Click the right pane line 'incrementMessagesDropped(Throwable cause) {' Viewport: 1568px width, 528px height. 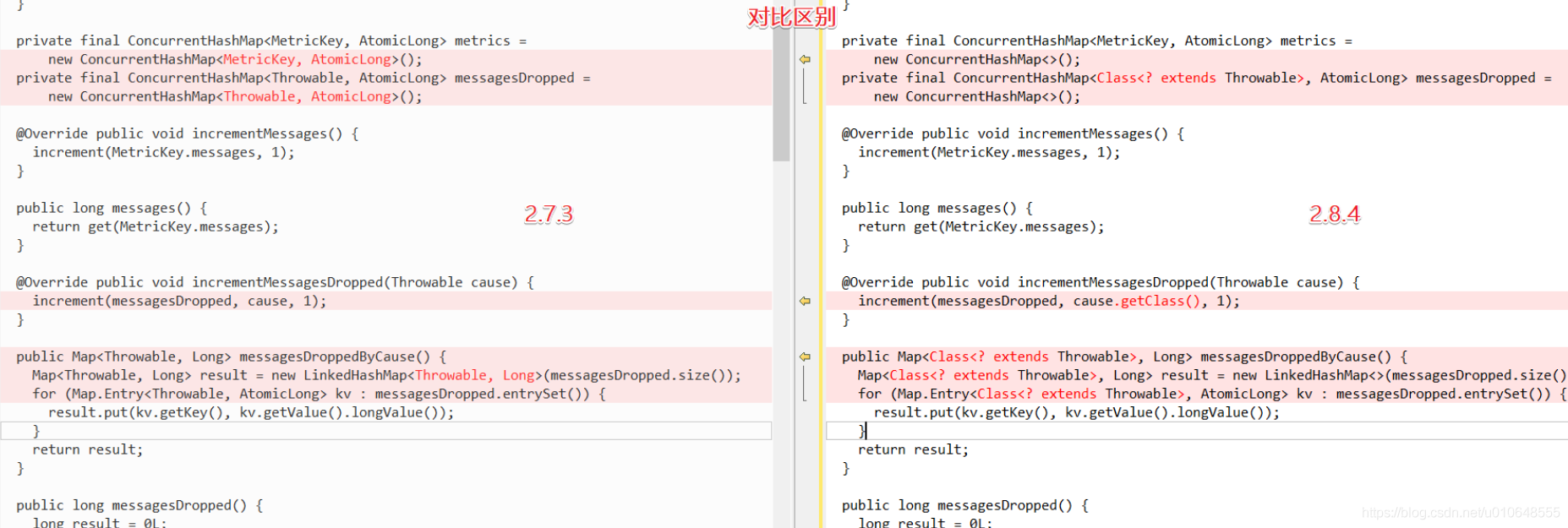1101,282
